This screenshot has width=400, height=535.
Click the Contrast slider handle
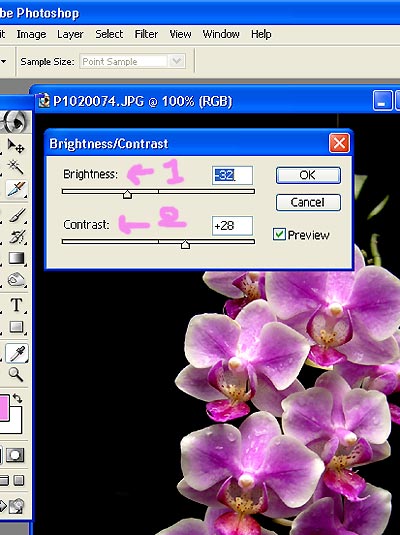[185, 244]
